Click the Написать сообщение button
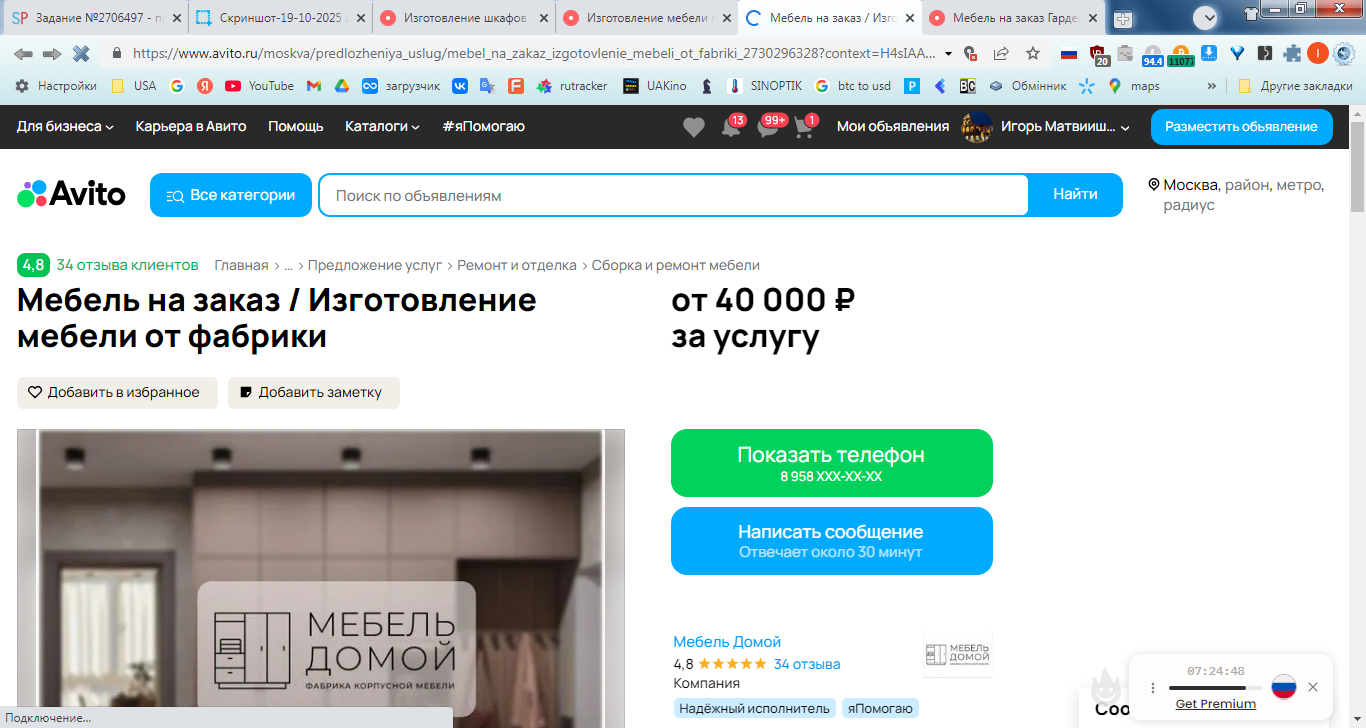The image size is (1366, 728). click(x=832, y=541)
